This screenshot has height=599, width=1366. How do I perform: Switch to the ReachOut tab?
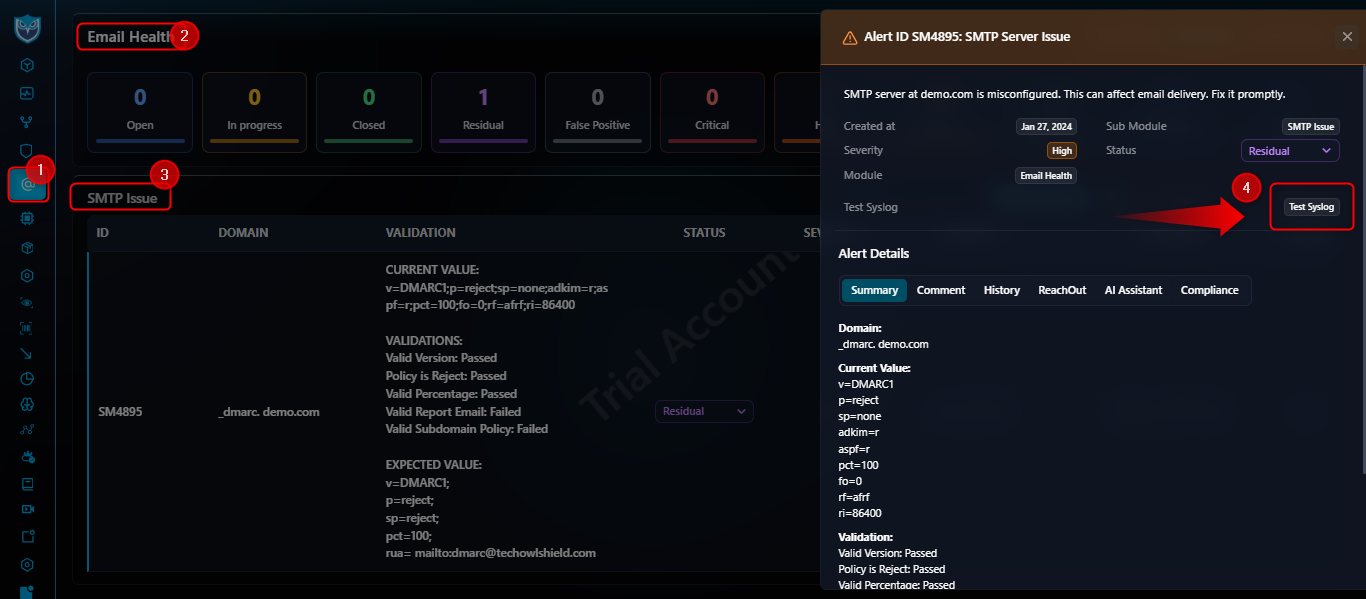click(x=1062, y=290)
